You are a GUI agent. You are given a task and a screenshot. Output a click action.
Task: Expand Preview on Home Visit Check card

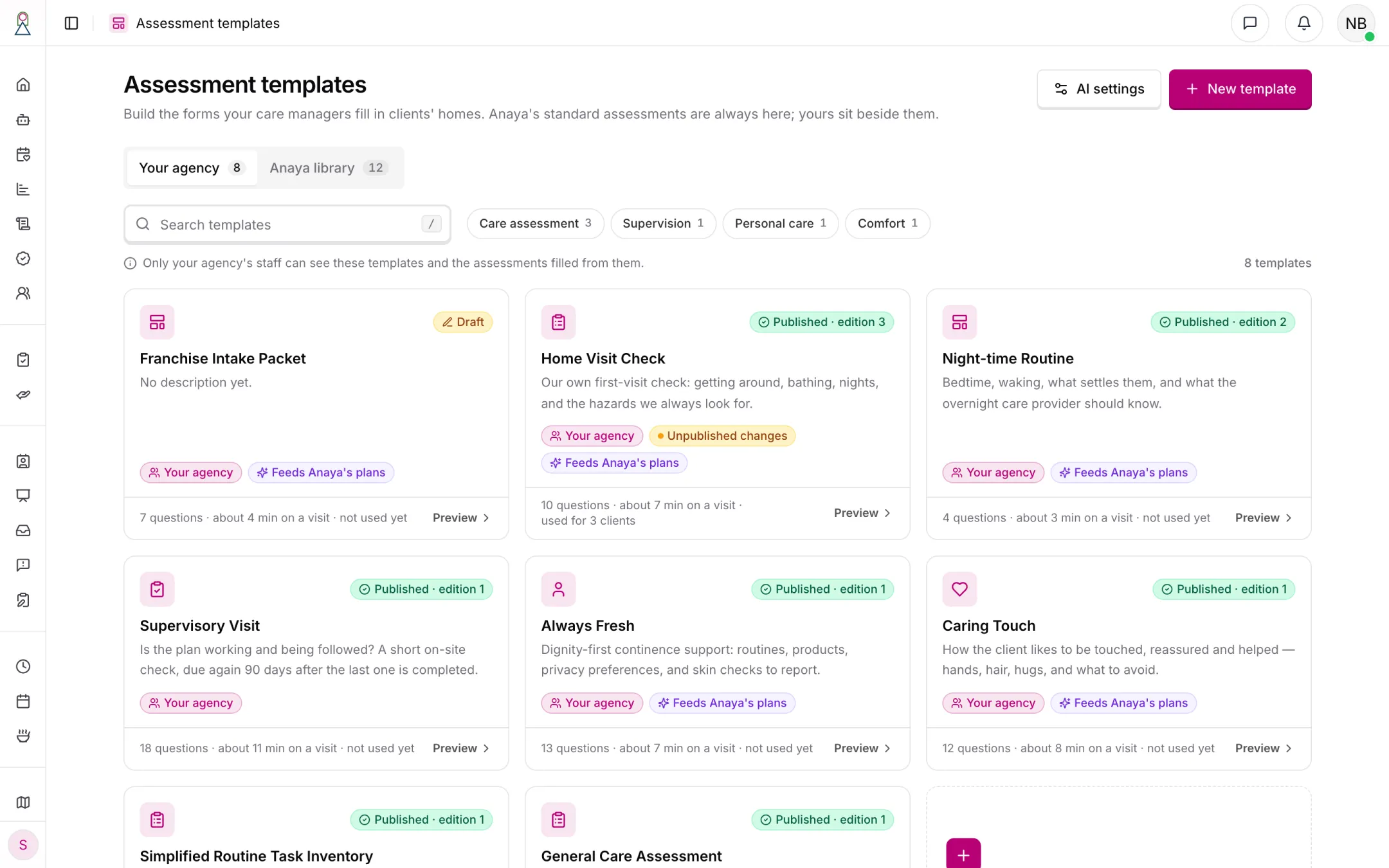862,513
